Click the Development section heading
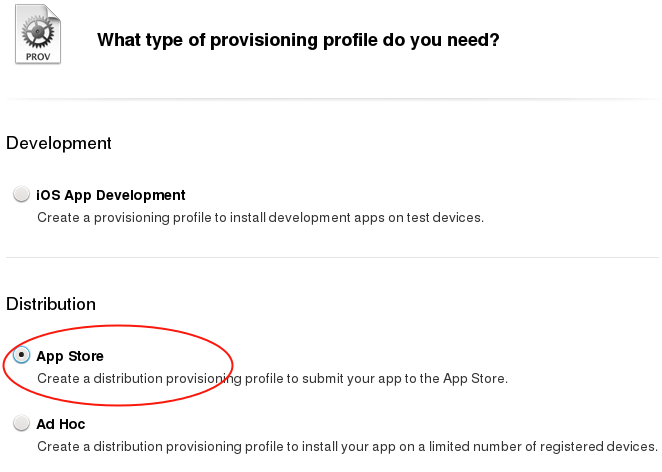The height and width of the screenshot is (472, 662). tap(59, 143)
